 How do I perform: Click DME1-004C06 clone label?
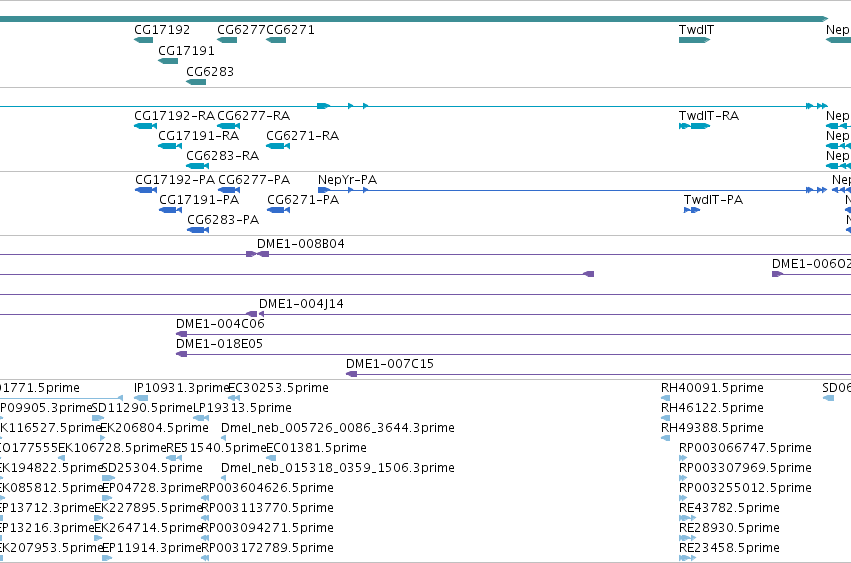tap(220, 324)
